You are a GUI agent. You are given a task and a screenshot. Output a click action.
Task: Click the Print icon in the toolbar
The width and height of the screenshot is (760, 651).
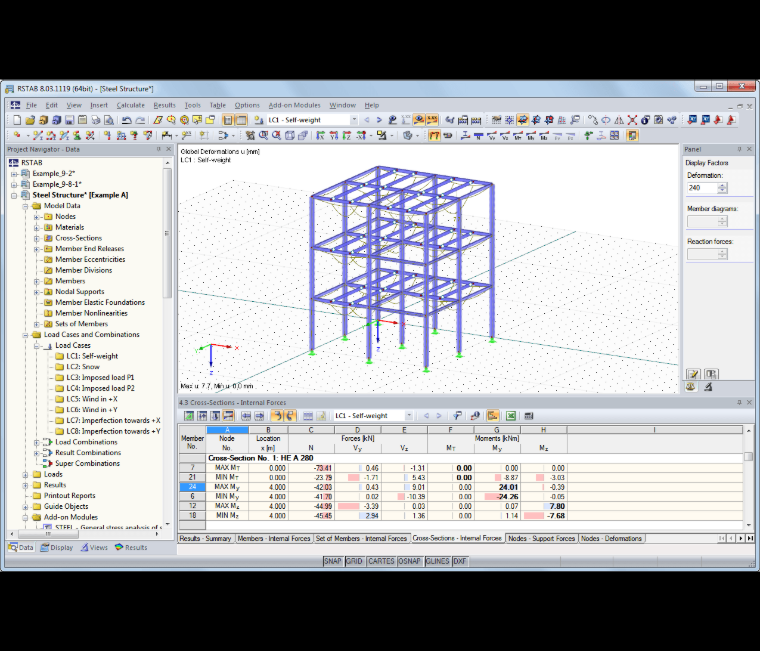click(x=96, y=120)
